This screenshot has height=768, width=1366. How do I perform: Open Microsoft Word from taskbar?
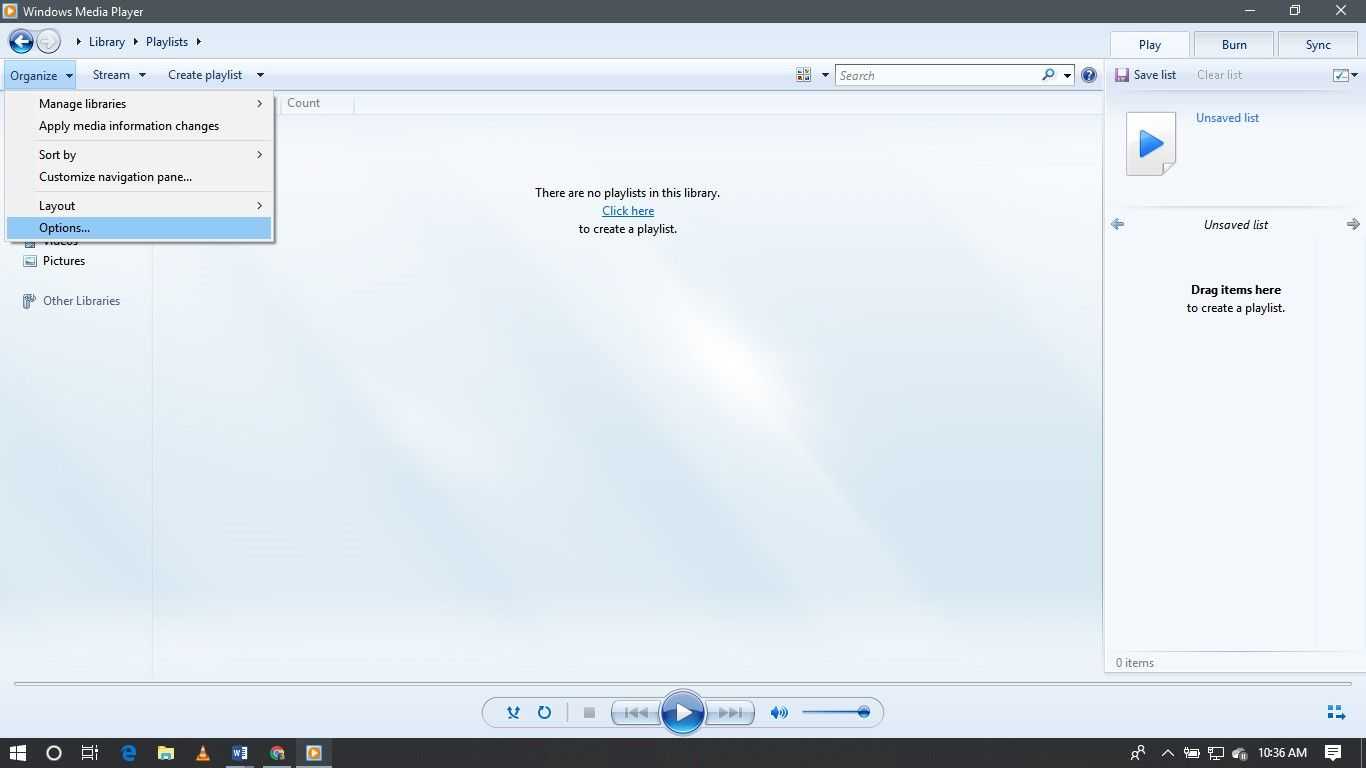tap(240, 753)
